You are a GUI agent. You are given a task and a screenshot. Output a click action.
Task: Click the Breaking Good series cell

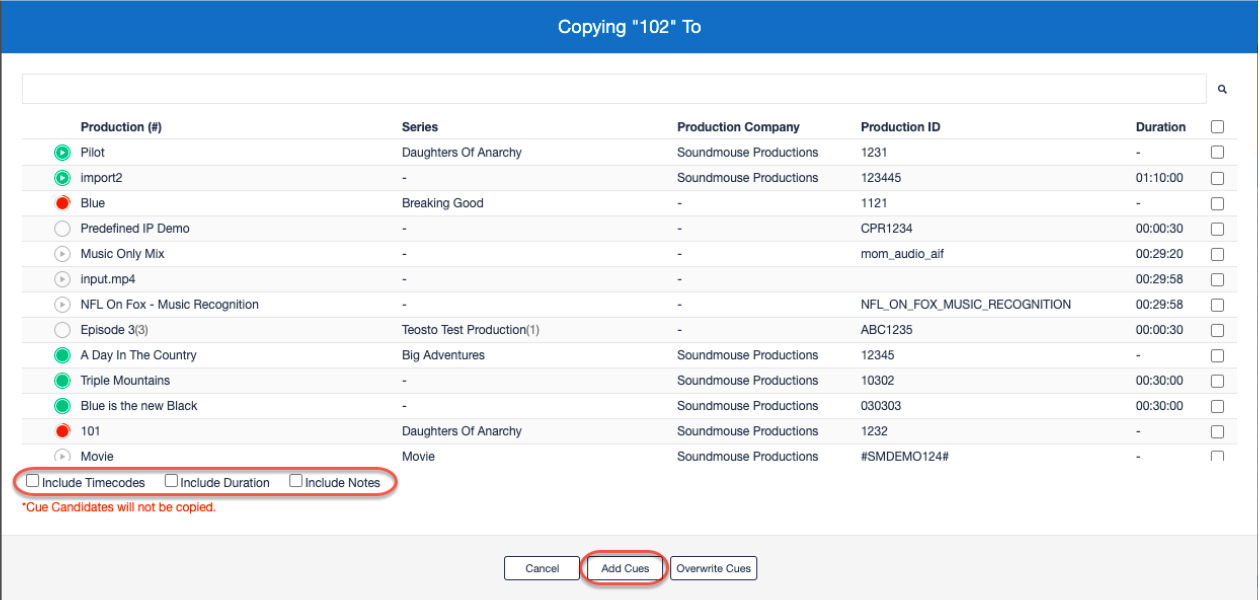tap(442, 203)
